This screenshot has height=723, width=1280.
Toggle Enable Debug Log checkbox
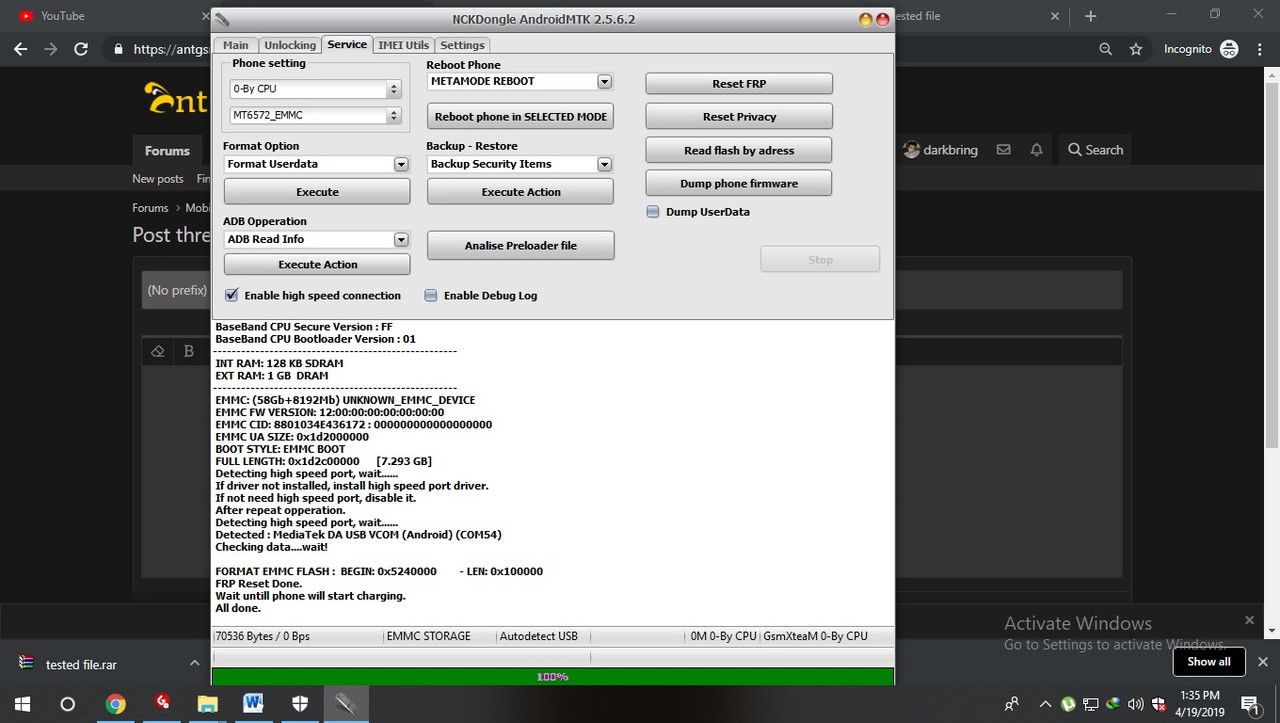pos(431,295)
